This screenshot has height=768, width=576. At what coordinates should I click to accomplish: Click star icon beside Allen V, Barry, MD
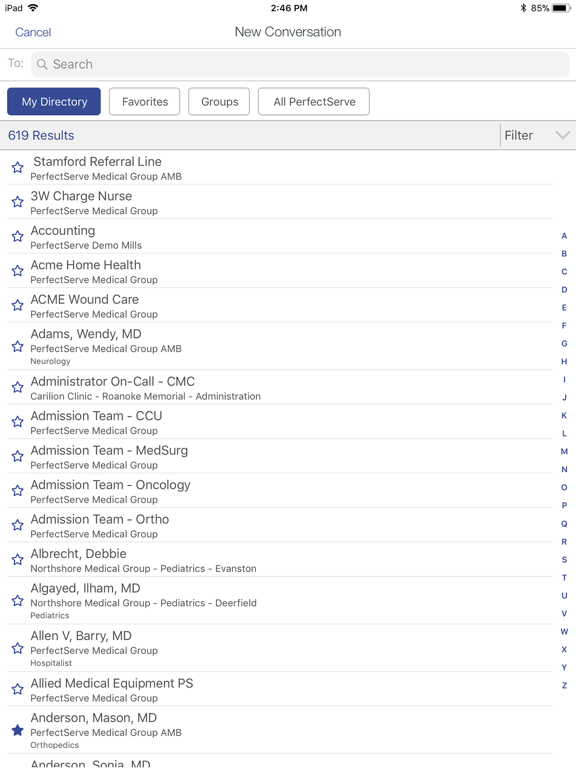point(18,648)
